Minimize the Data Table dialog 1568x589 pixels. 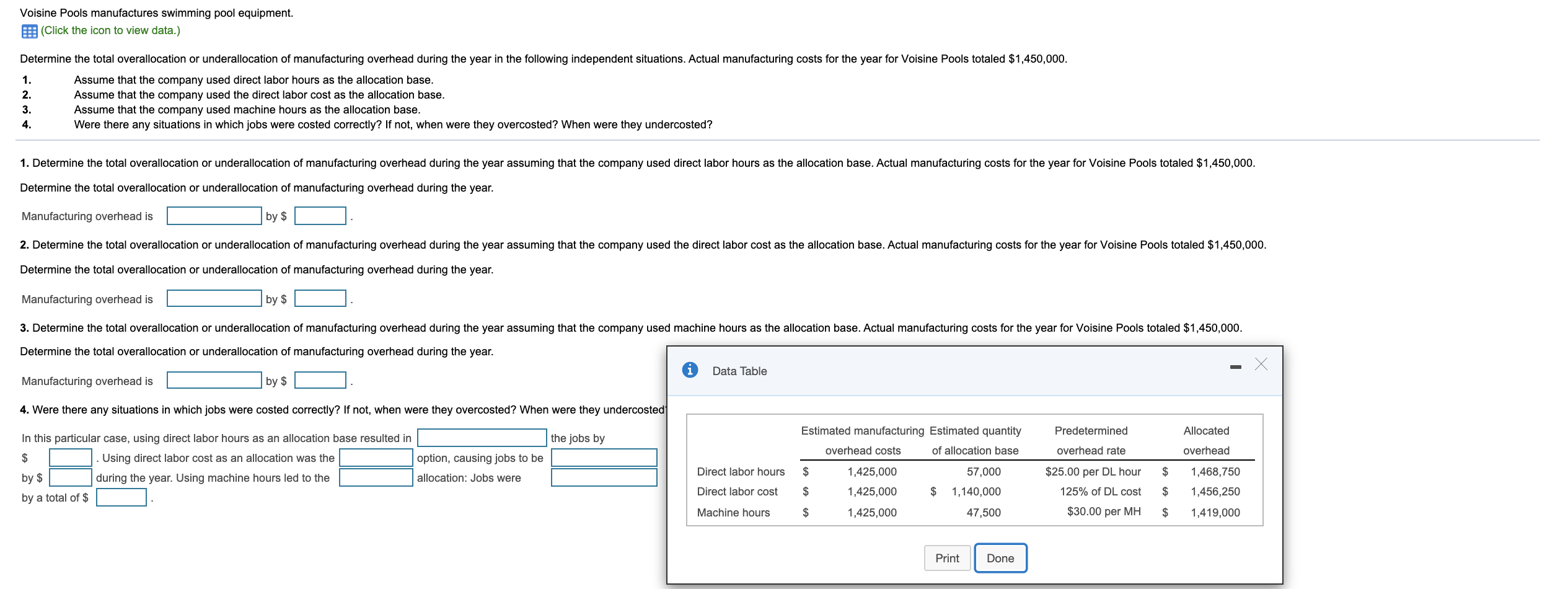point(1235,367)
